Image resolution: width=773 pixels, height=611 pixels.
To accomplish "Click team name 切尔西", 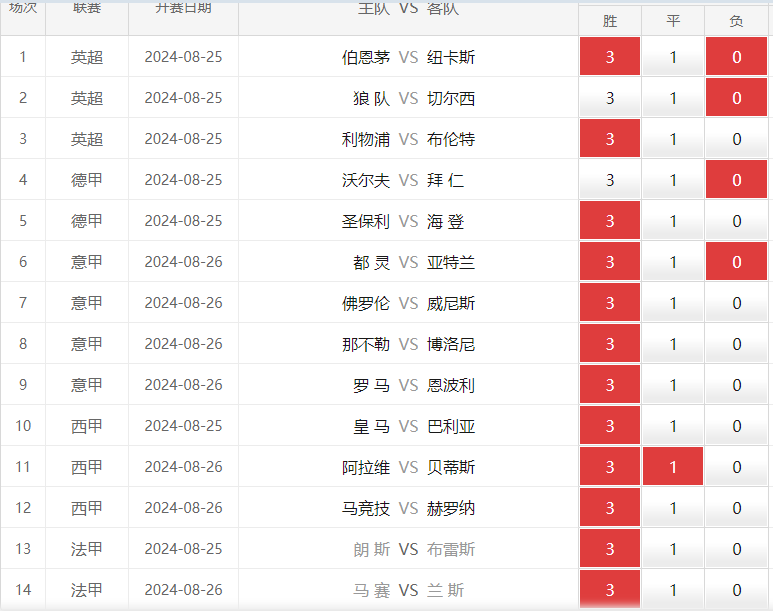I will tap(451, 98).
